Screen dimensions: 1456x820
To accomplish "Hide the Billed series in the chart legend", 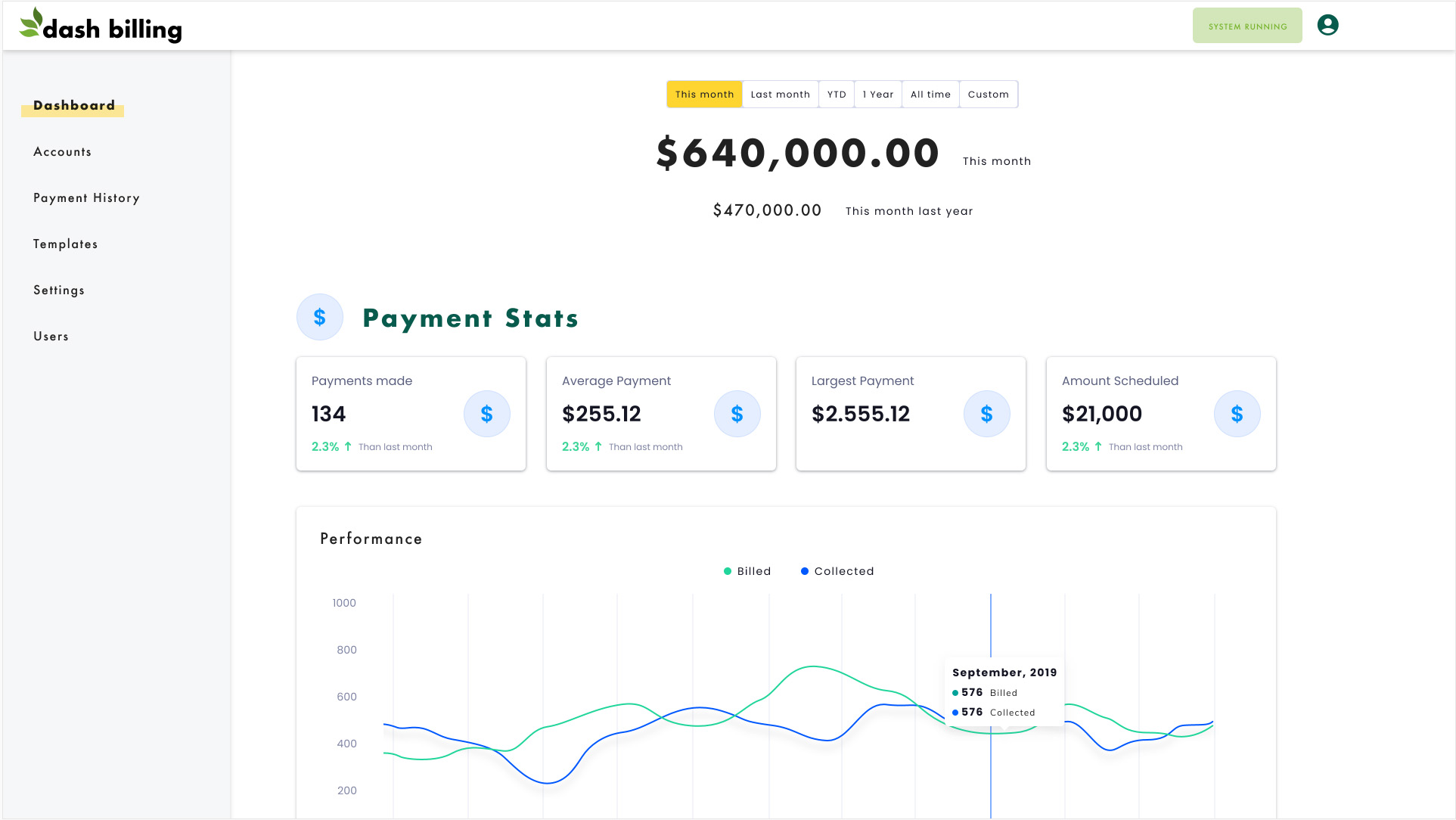I will 747,571.
